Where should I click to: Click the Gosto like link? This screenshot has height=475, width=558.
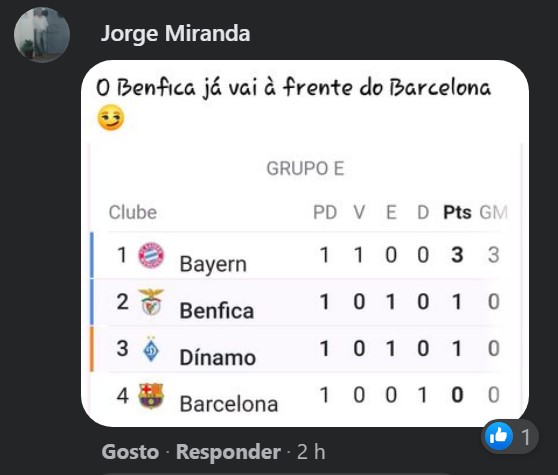click(130, 452)
